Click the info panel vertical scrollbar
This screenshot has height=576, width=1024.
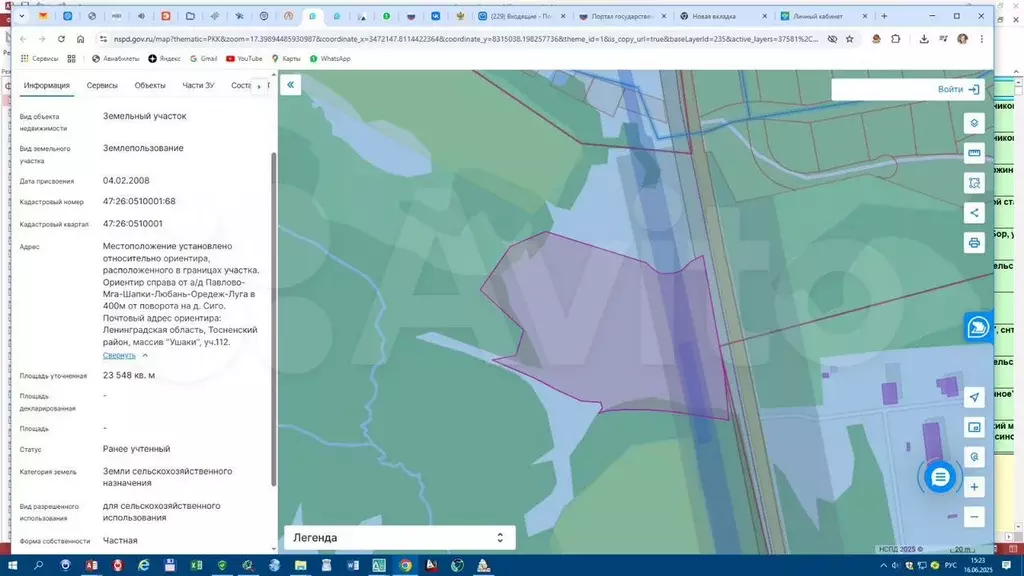click(274, 319)
